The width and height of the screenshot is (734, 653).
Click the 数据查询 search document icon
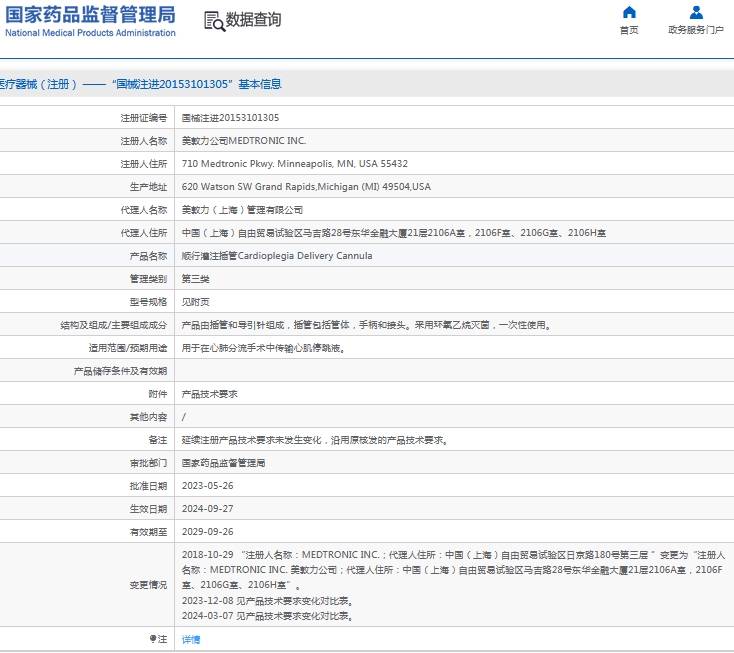point(214,21)
